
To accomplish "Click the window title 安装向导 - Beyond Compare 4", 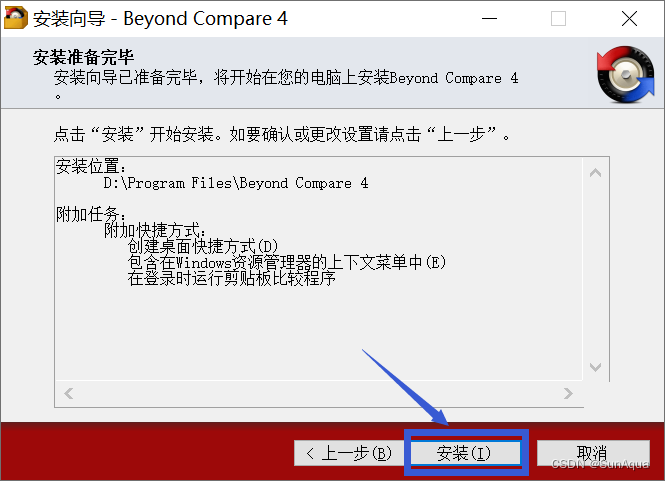I will 160,19.
